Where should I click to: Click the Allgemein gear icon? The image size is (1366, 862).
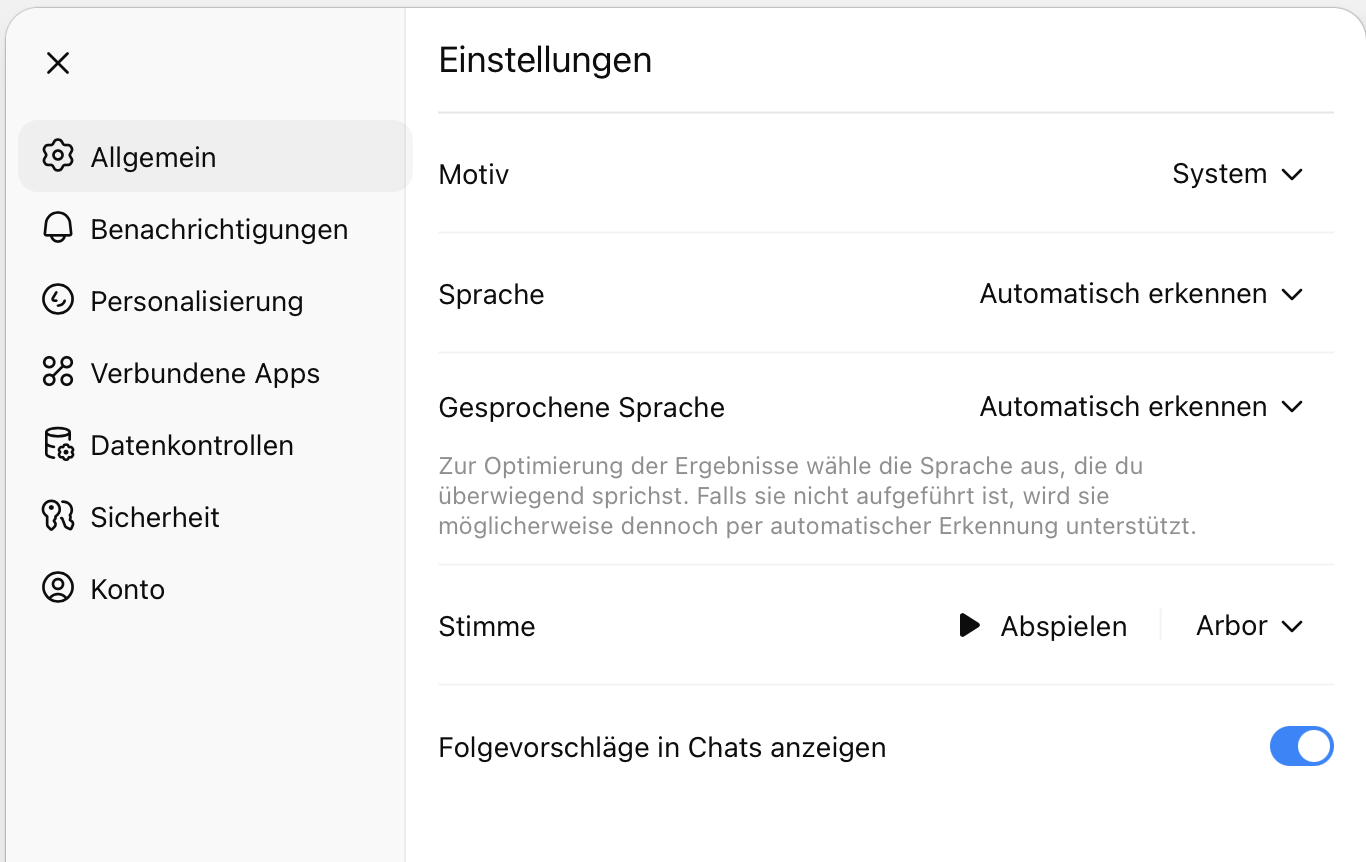[58, 156]
